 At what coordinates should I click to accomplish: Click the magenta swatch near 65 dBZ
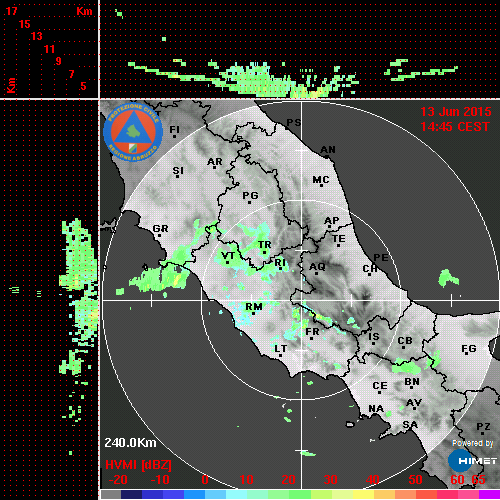click(x=489, y=494)
